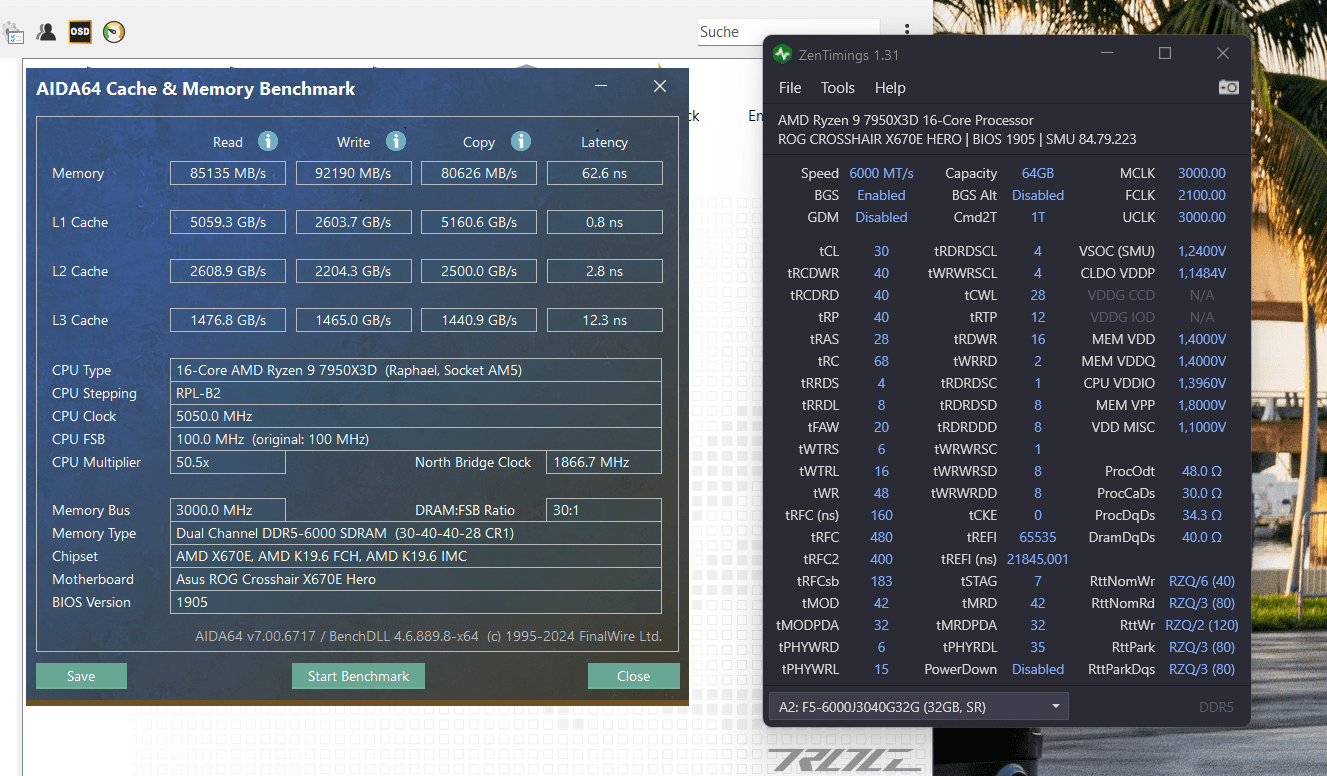Open the Tools menu in ZenTimings

(838, 88)
